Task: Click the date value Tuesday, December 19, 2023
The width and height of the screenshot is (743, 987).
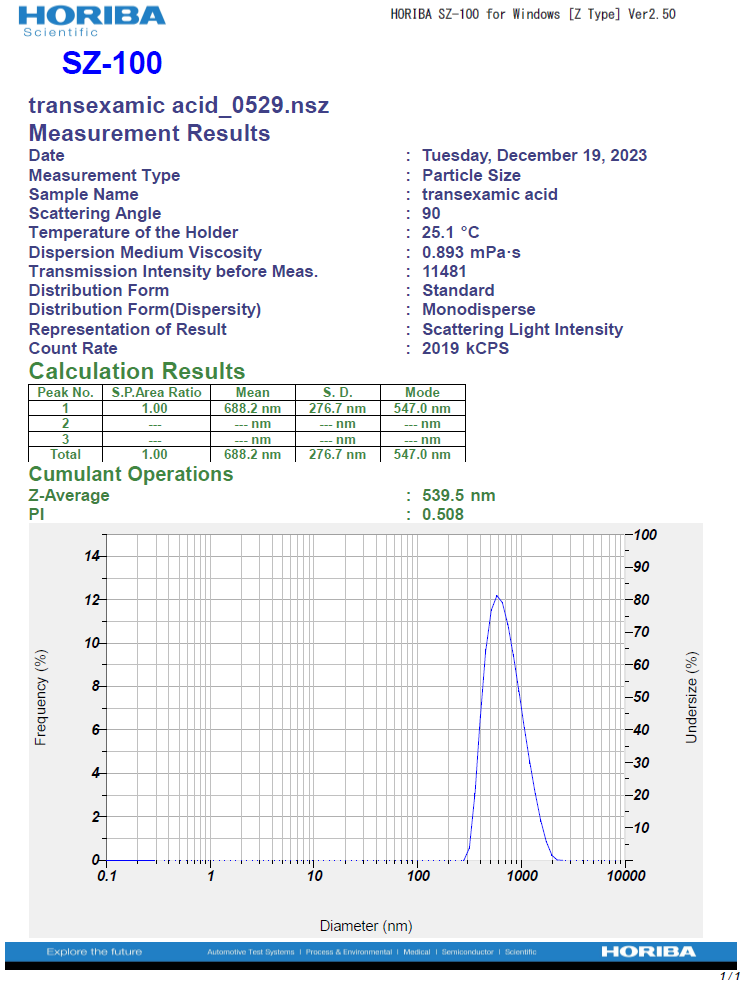Action: click(534, 155)
